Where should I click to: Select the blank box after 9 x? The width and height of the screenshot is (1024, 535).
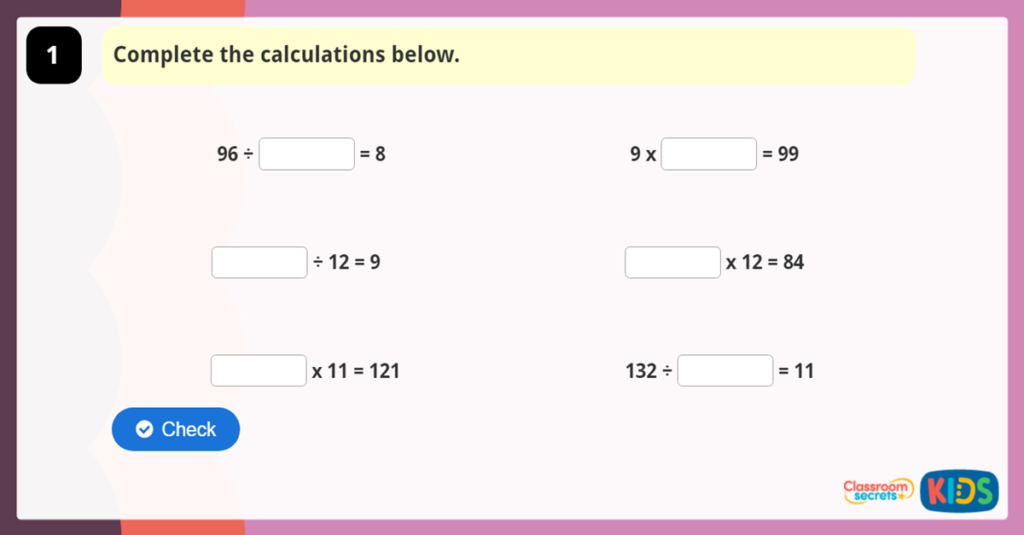(x=709, y=154)
